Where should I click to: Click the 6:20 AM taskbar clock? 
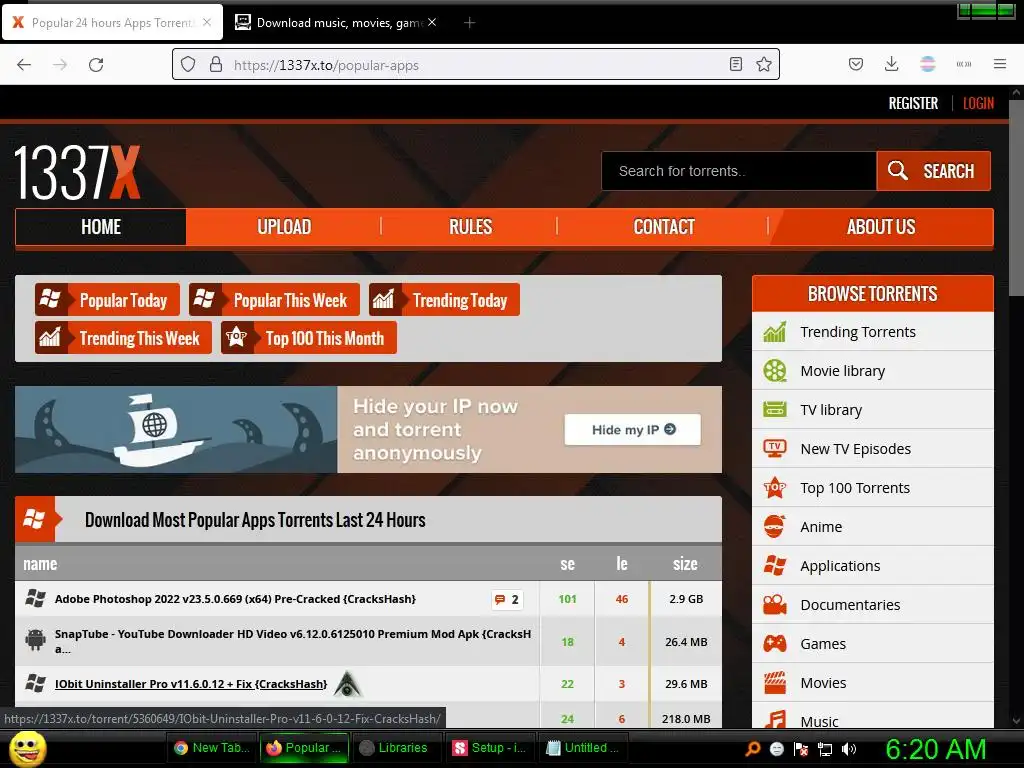(935, 749)
